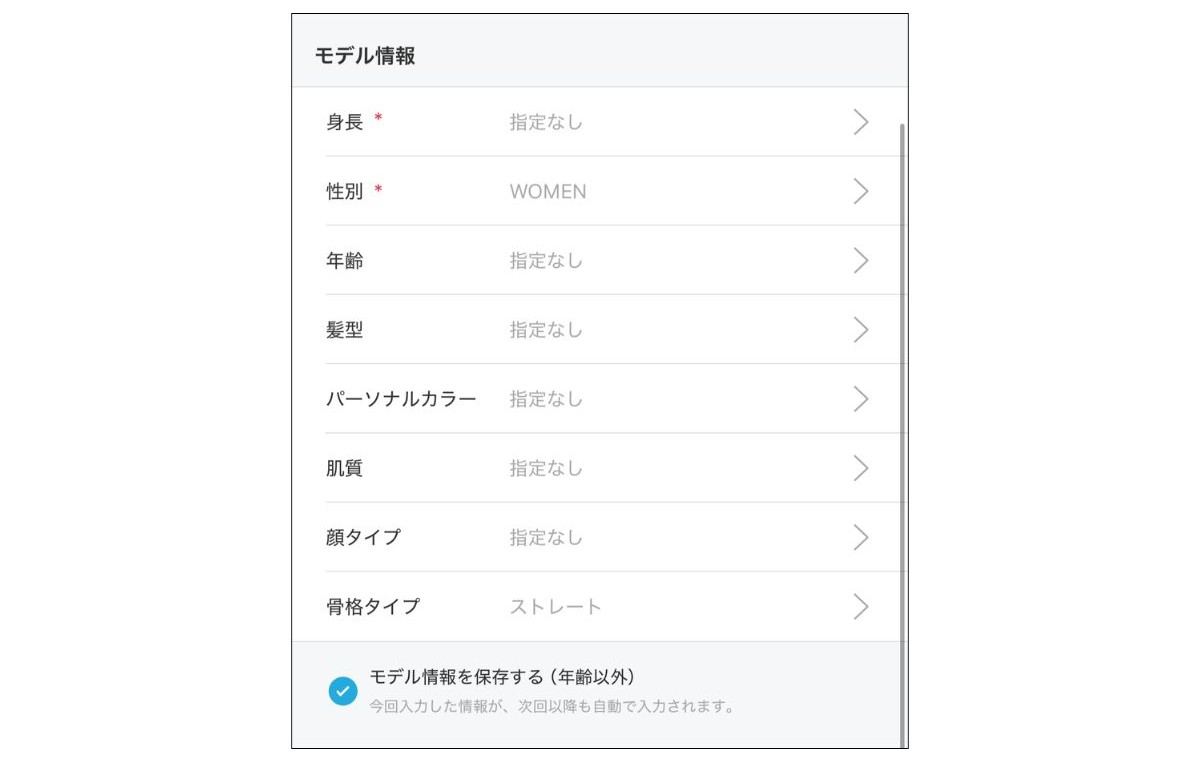Click the 年齢 row chevron

[860, 261]
